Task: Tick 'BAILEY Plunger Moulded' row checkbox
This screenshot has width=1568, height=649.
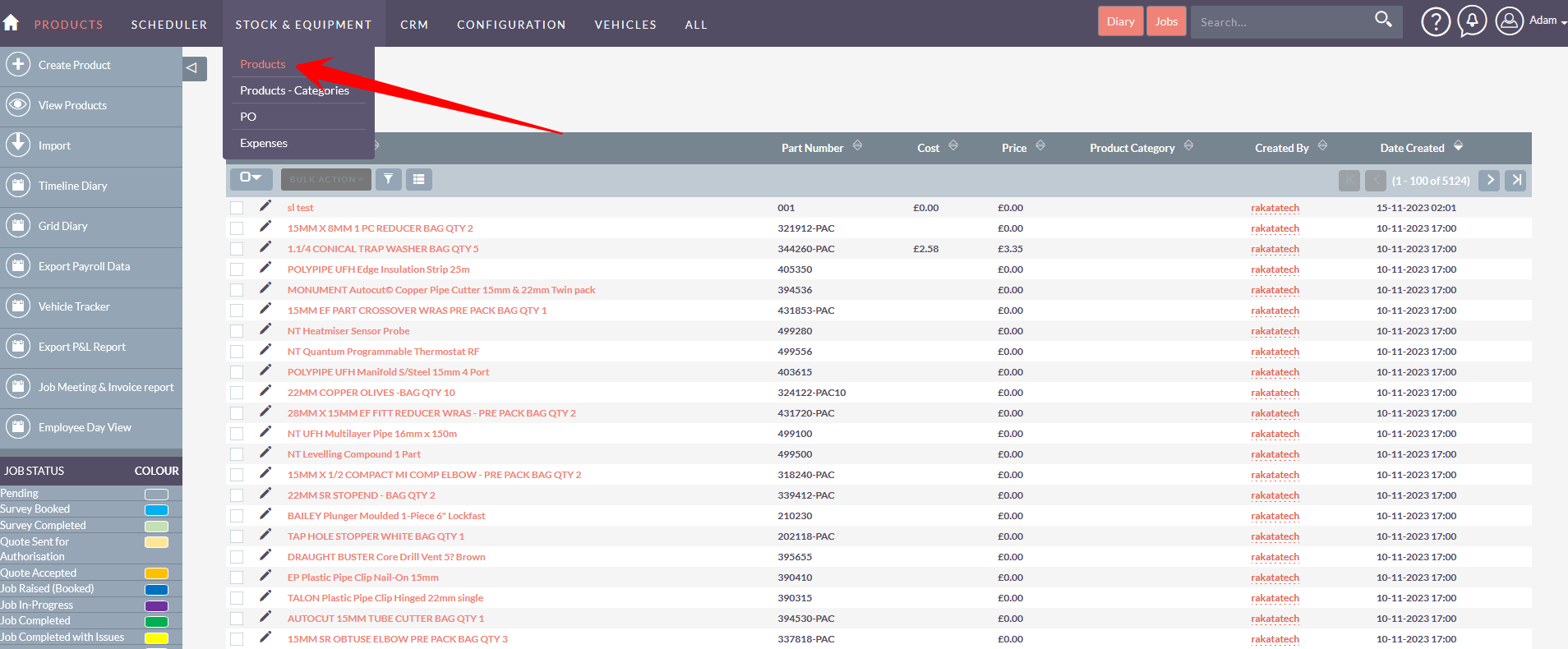Action: 237,516
